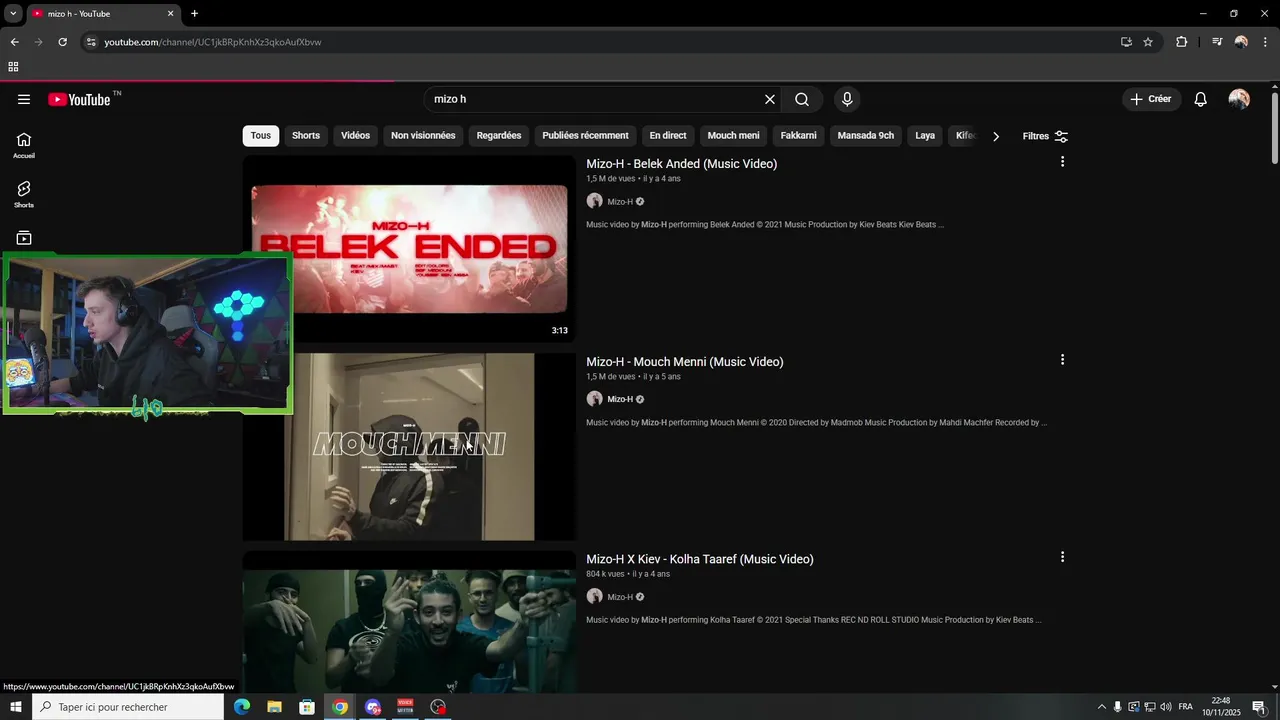Select the En direct chip
1280x720 pixels.
coord(668,136)
